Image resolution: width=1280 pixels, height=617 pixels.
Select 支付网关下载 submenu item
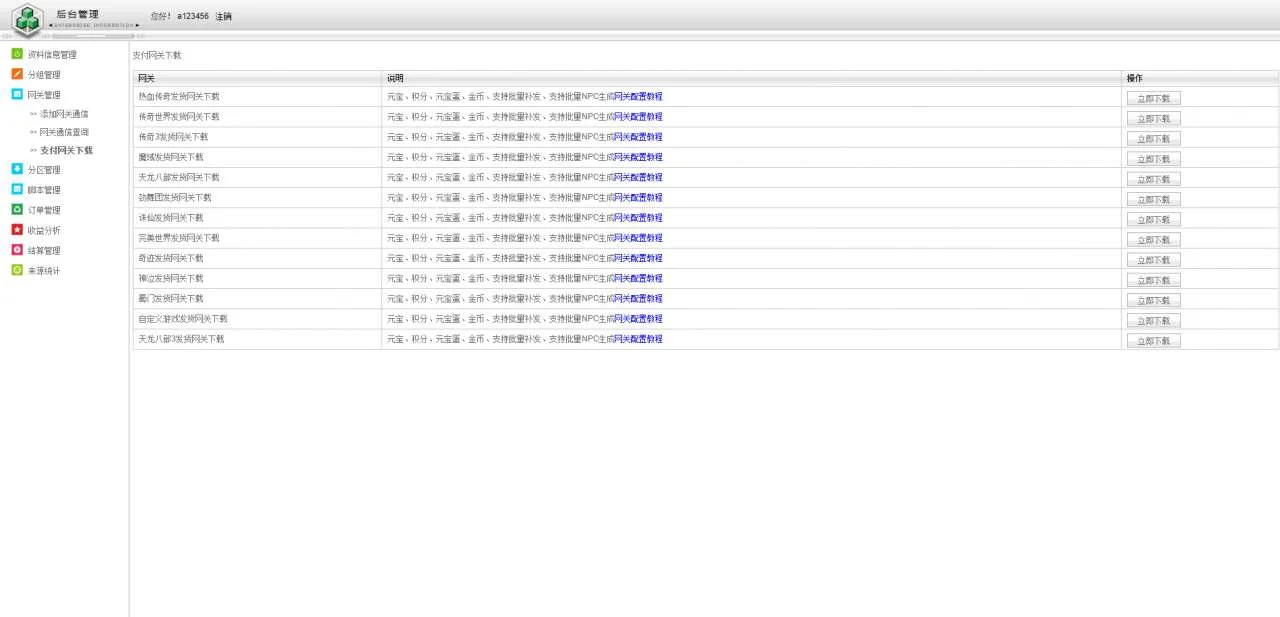pyautogui.click(x=66, y=150)
